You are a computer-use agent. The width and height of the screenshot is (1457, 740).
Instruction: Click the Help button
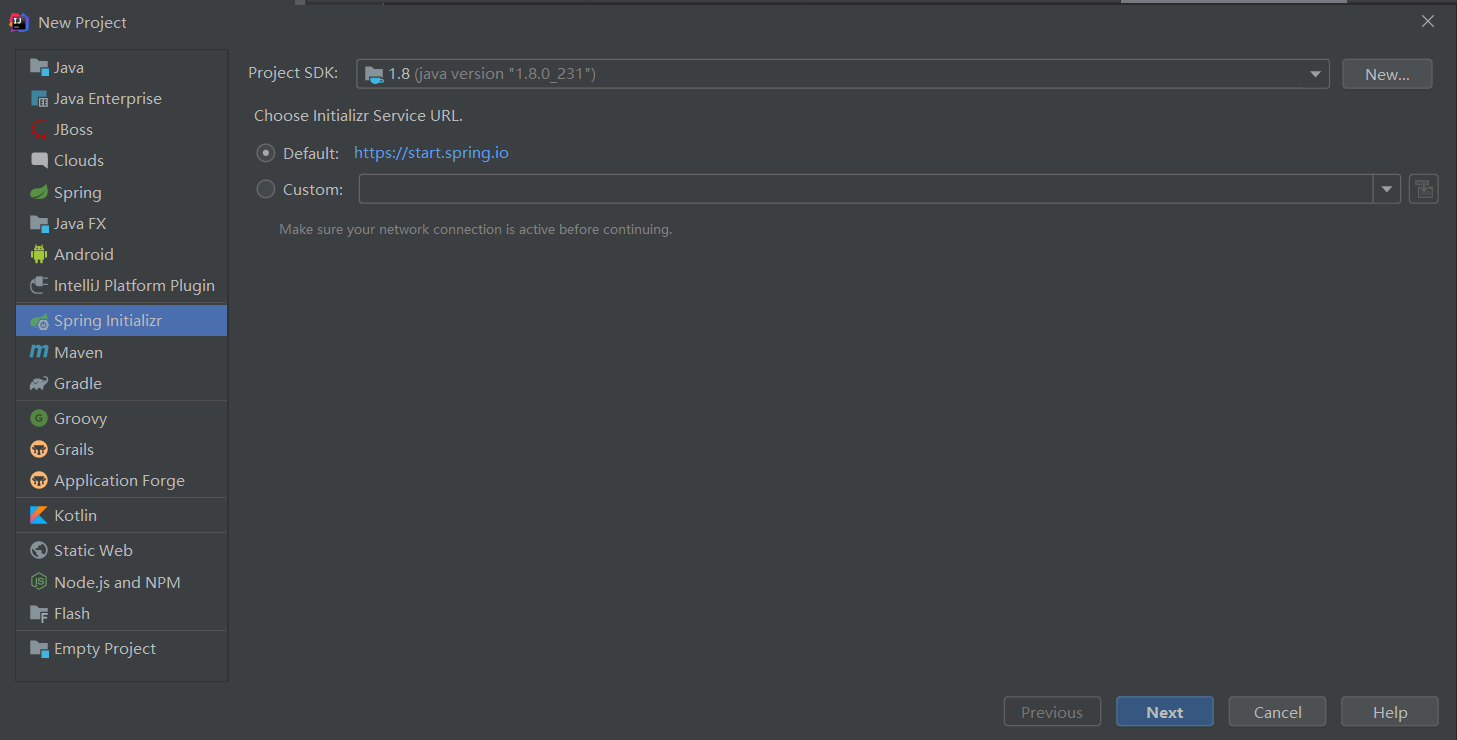(1390, 712)
